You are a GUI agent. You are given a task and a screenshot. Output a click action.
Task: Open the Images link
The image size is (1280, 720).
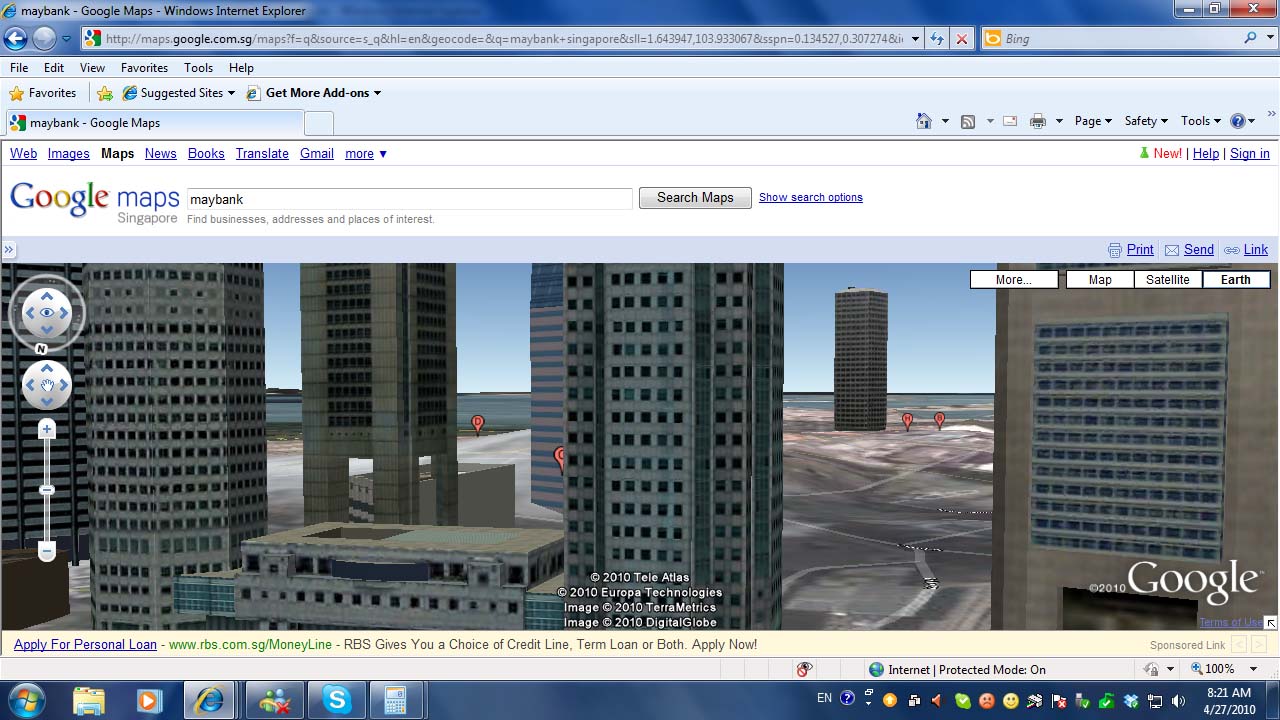point(69,153)
